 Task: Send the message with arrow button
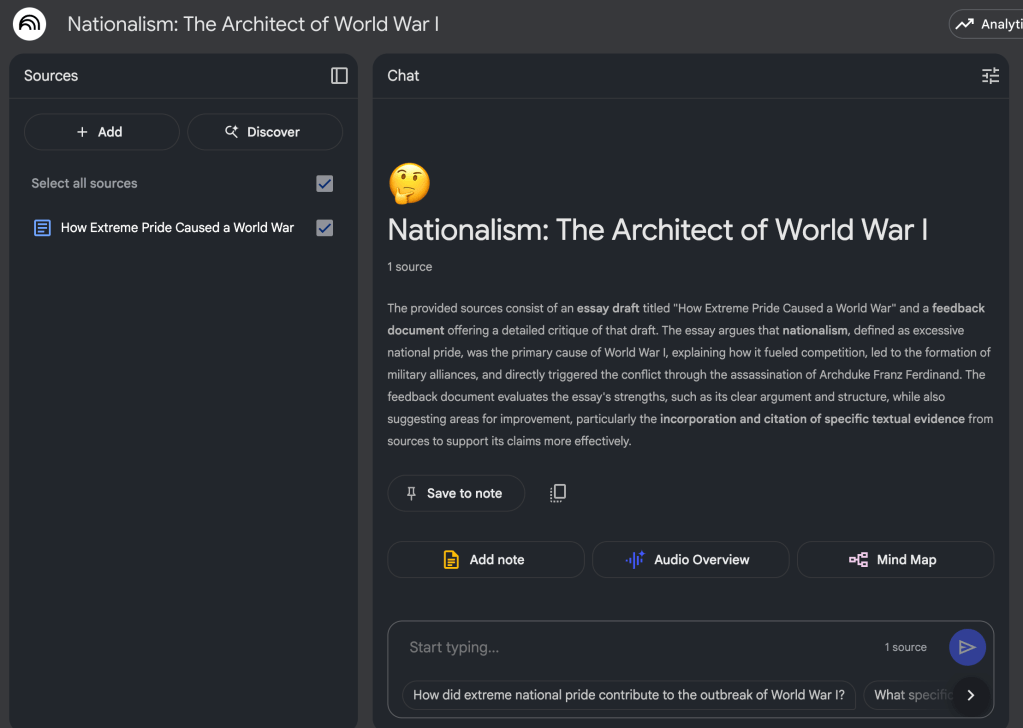pyautogui.click(x=967, y=647)
